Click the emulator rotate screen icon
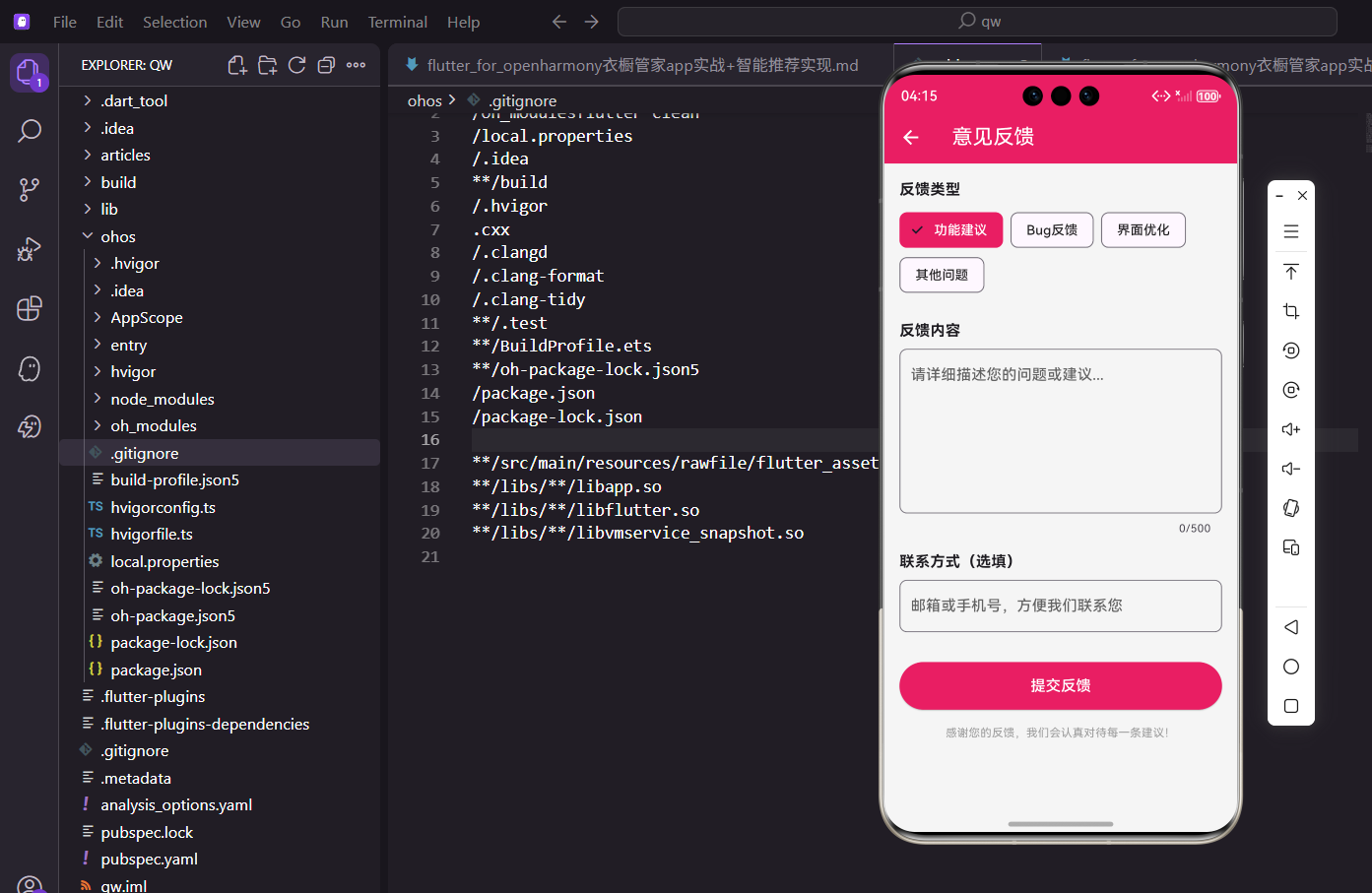The width and height of the screenshot is (1372, 893). coord(1291,508)
